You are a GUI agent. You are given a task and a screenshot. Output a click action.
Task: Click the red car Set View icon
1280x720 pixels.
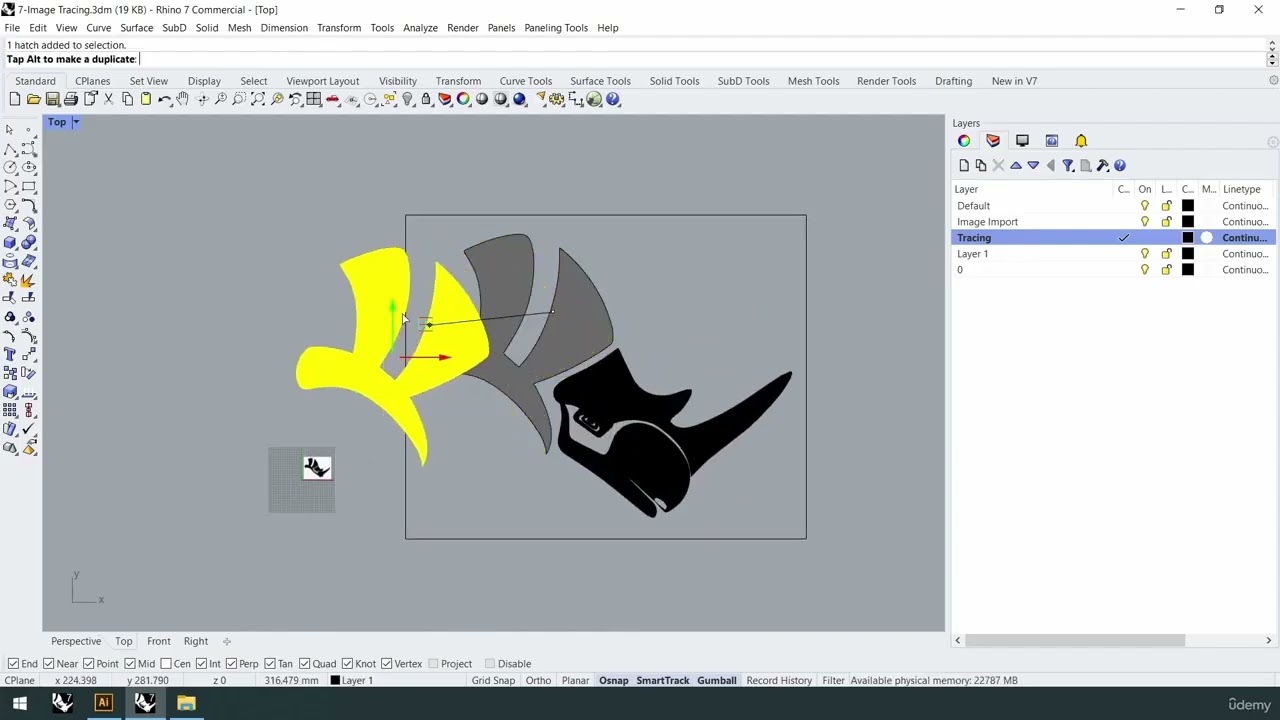click(333, 99)
